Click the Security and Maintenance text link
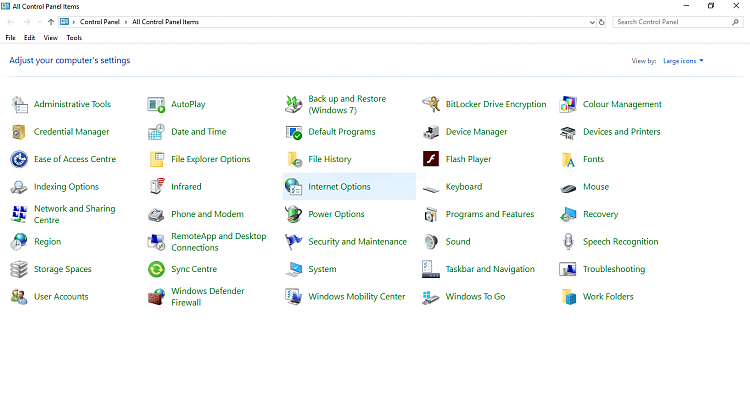 357,242
